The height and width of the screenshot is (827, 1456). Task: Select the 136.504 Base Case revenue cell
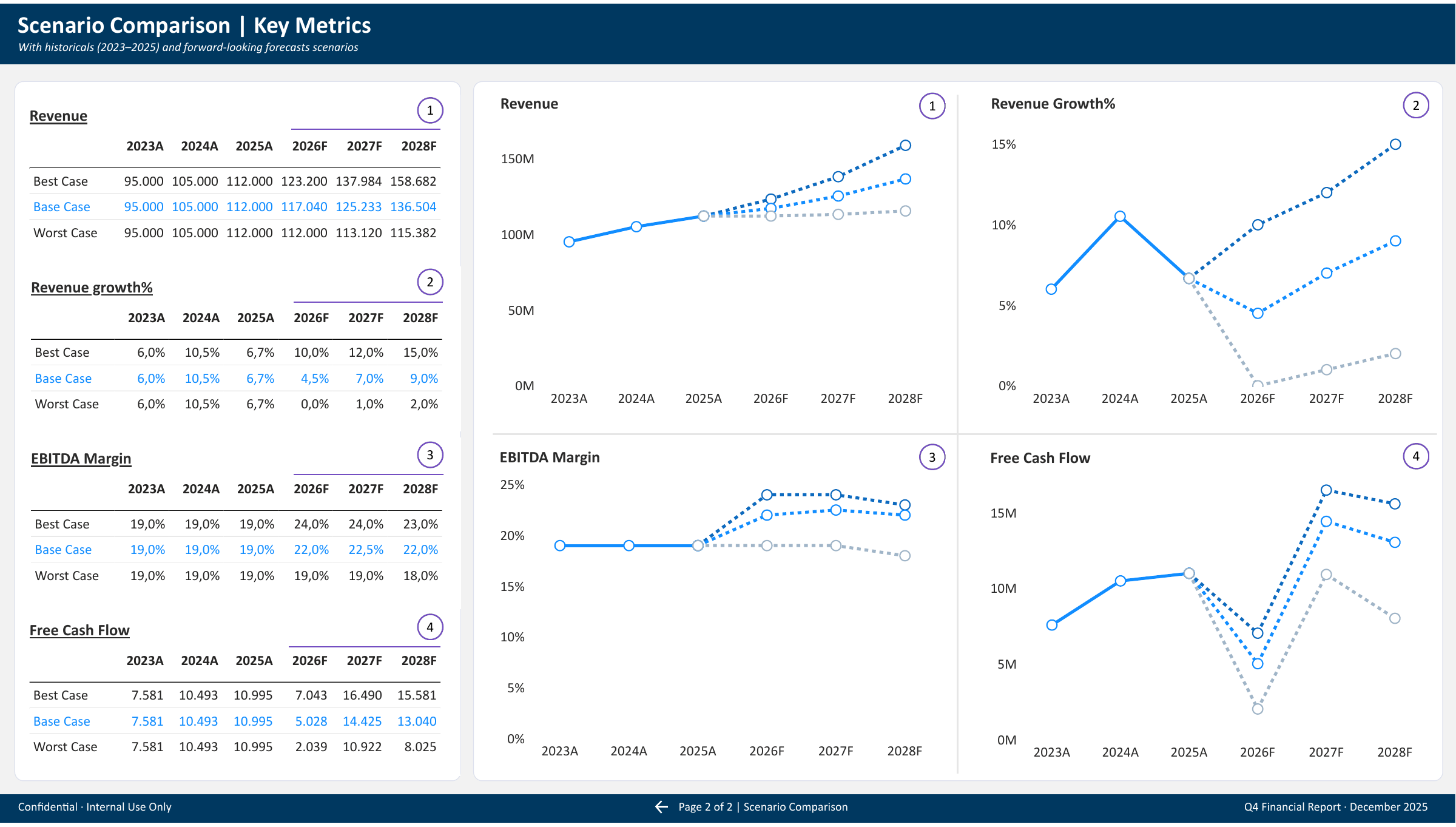[x=413, y=207]
